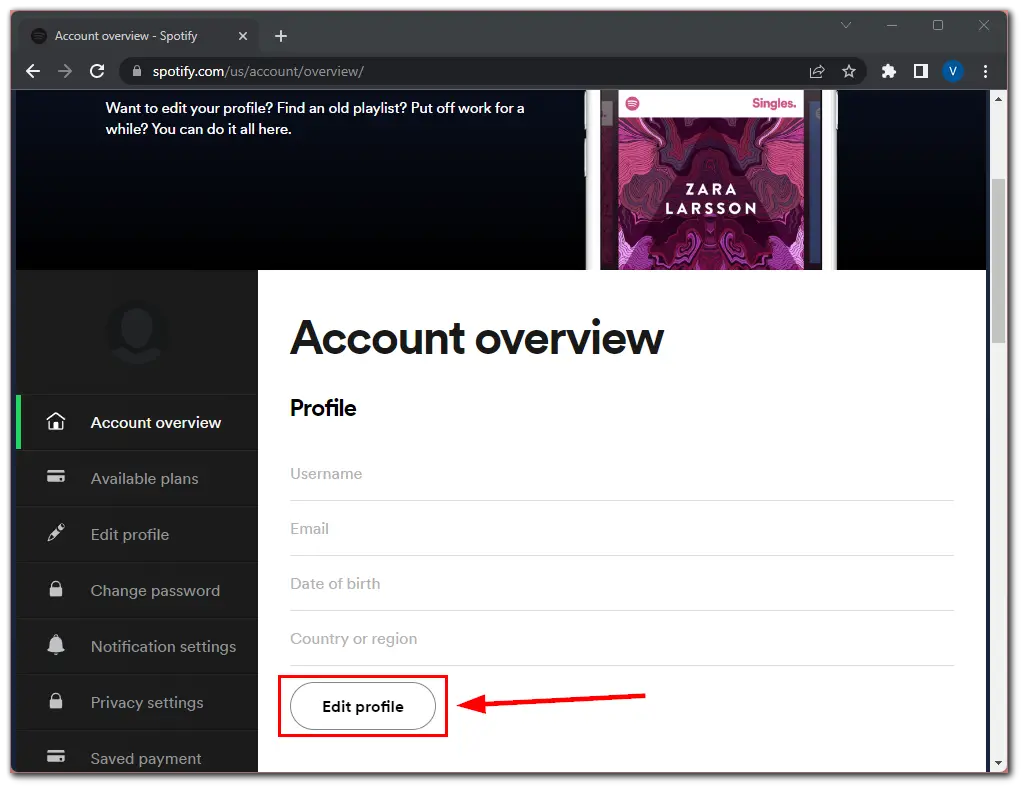1026x791 pixels.
Task: Click the page vertical scrollbar thumb
Action: 998,260
